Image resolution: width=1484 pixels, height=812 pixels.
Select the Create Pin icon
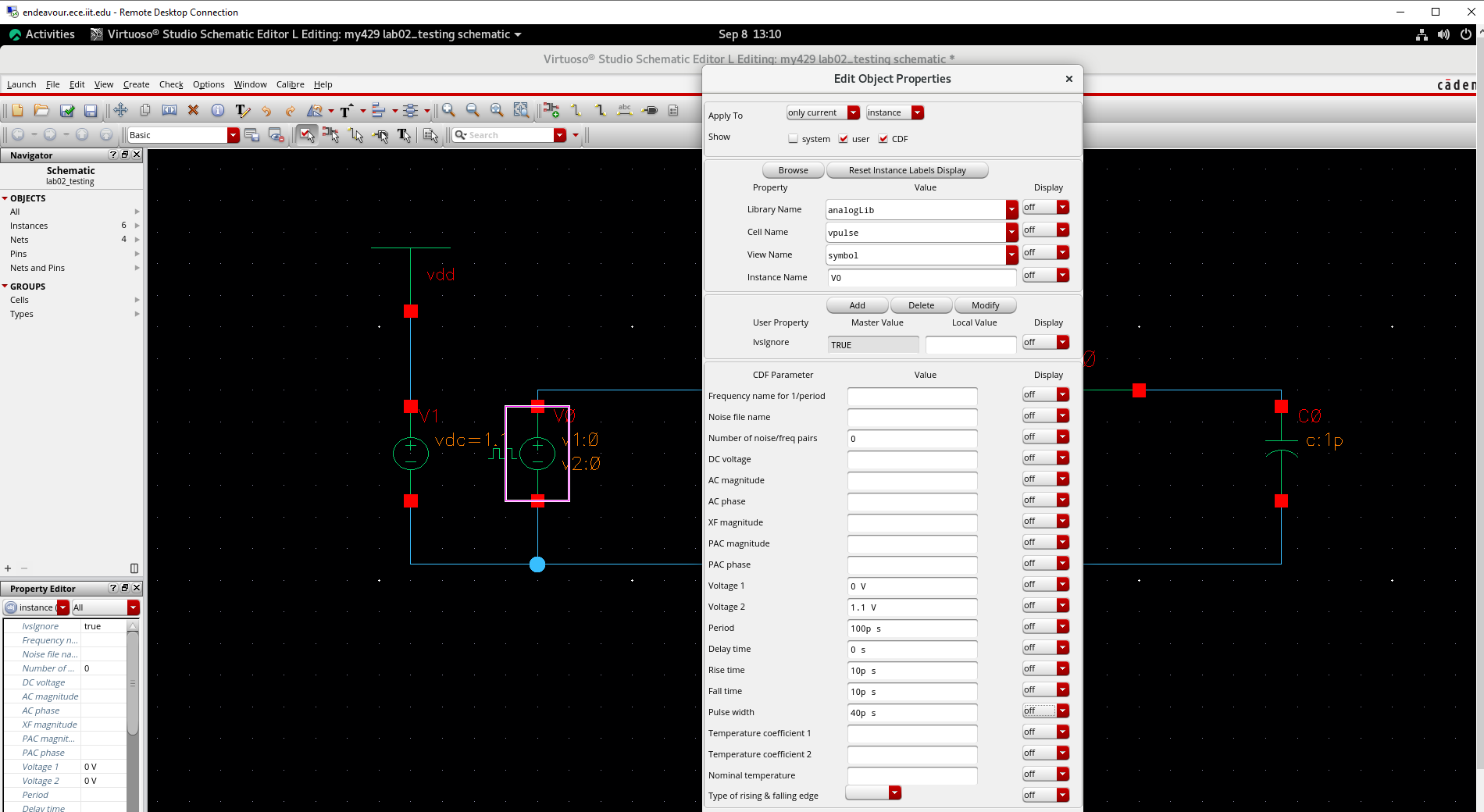coord(649,110)
